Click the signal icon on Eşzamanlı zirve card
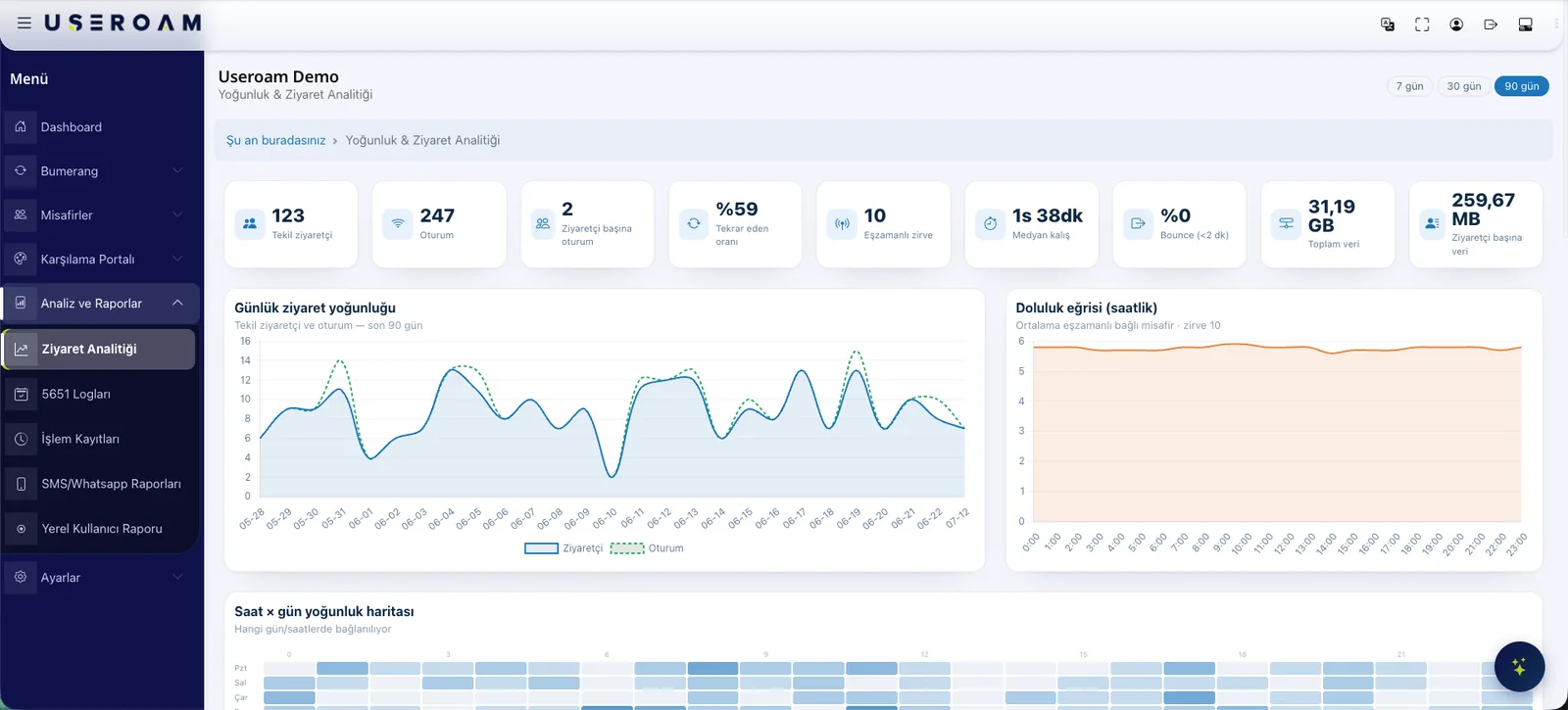This screenshot has height=710, width=1568. point(842,223)
